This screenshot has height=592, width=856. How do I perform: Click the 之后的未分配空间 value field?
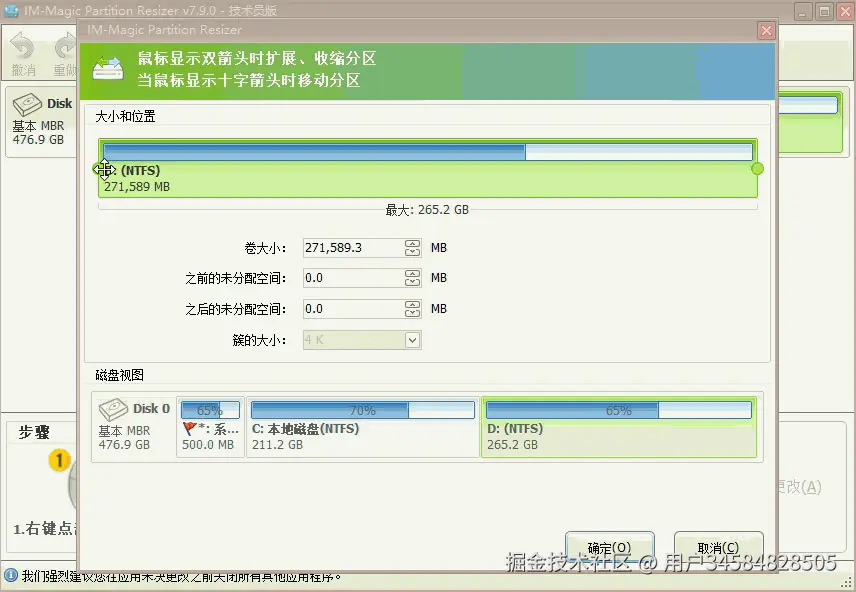tap(353, 309)
